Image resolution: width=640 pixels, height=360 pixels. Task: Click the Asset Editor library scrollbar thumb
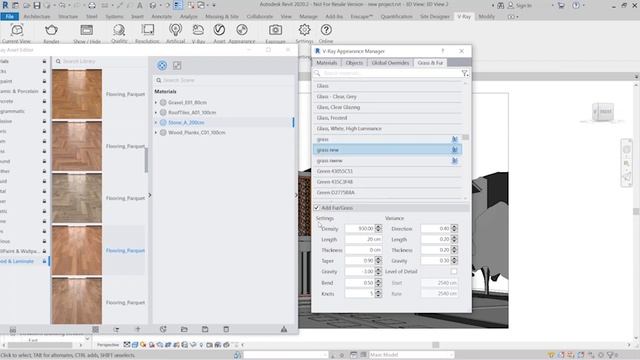click(146, 160)
